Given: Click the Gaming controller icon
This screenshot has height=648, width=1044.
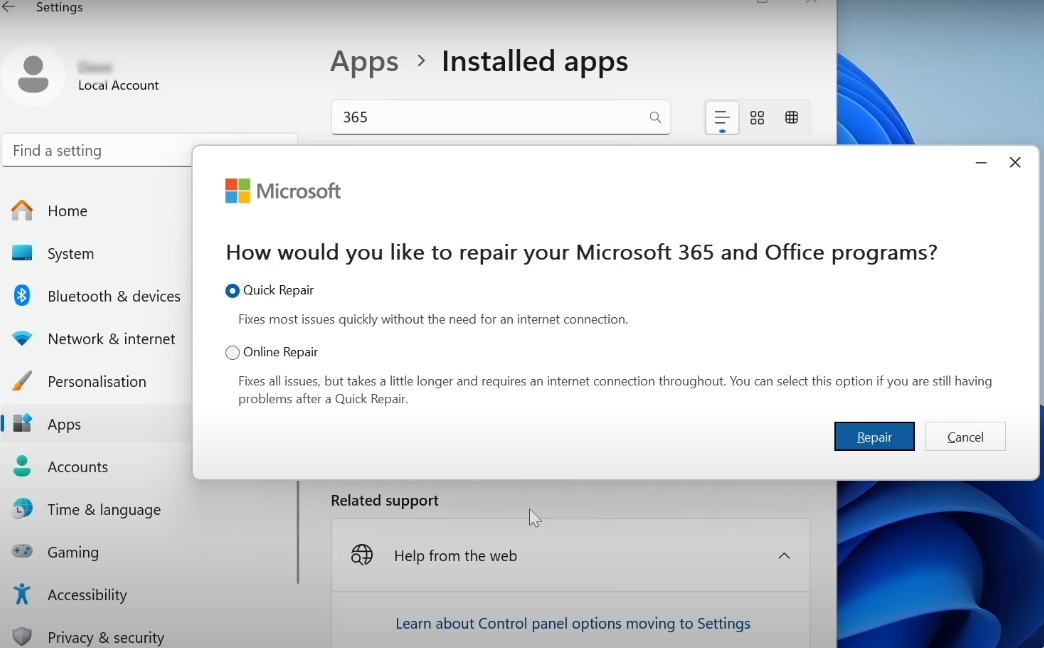Looking at the screenshot, I should (x=22, y=551).
